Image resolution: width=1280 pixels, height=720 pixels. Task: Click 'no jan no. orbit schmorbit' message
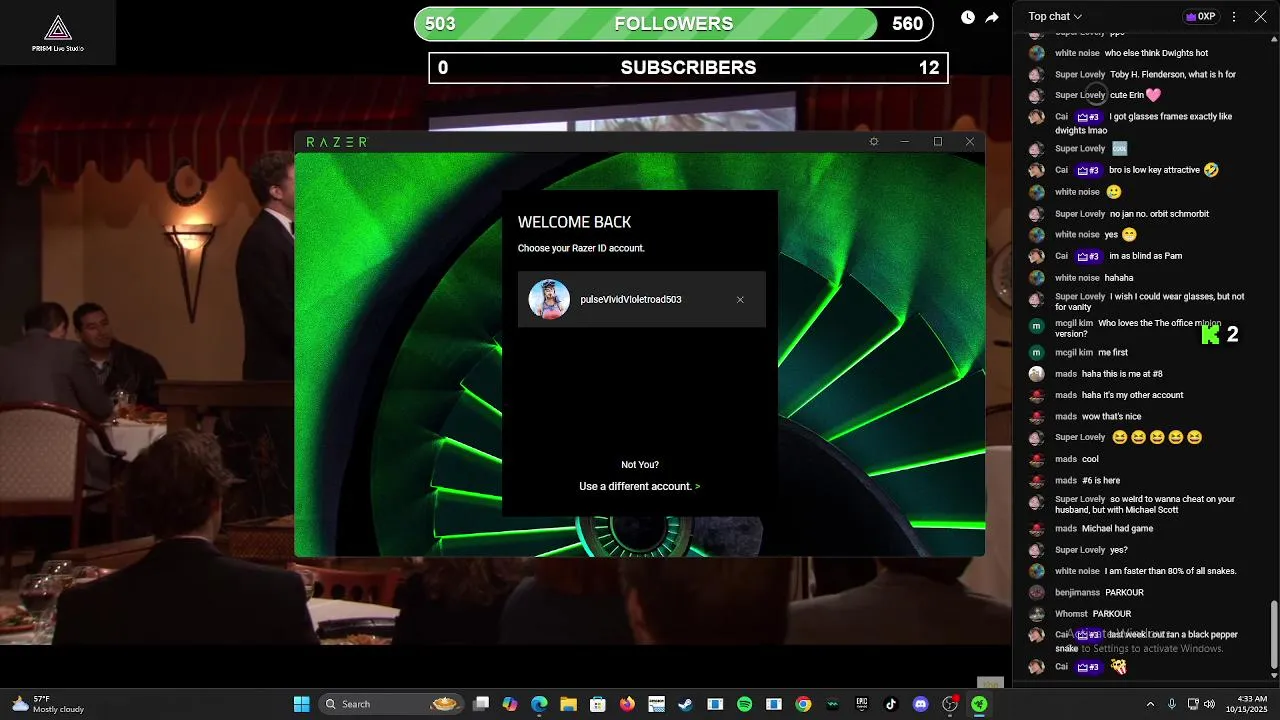1159,214
